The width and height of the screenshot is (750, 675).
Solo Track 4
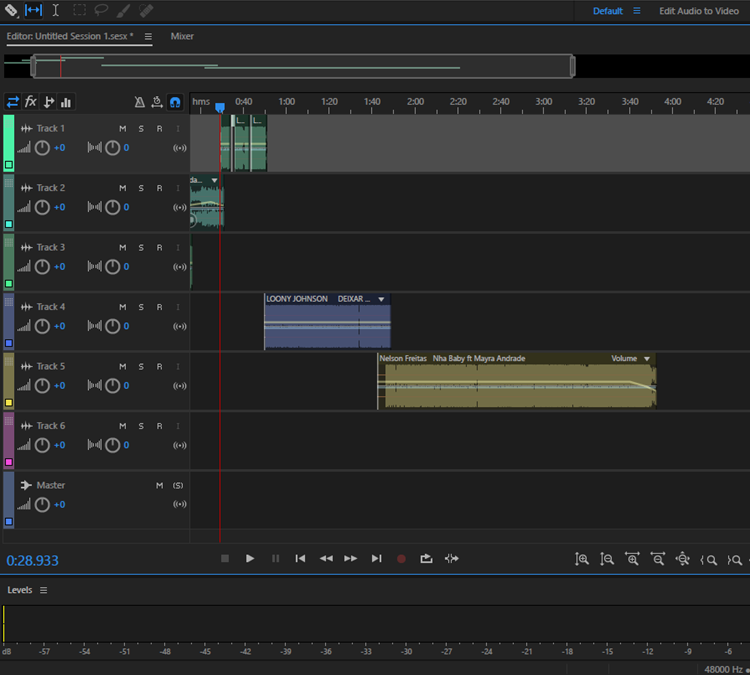[141, 307]
